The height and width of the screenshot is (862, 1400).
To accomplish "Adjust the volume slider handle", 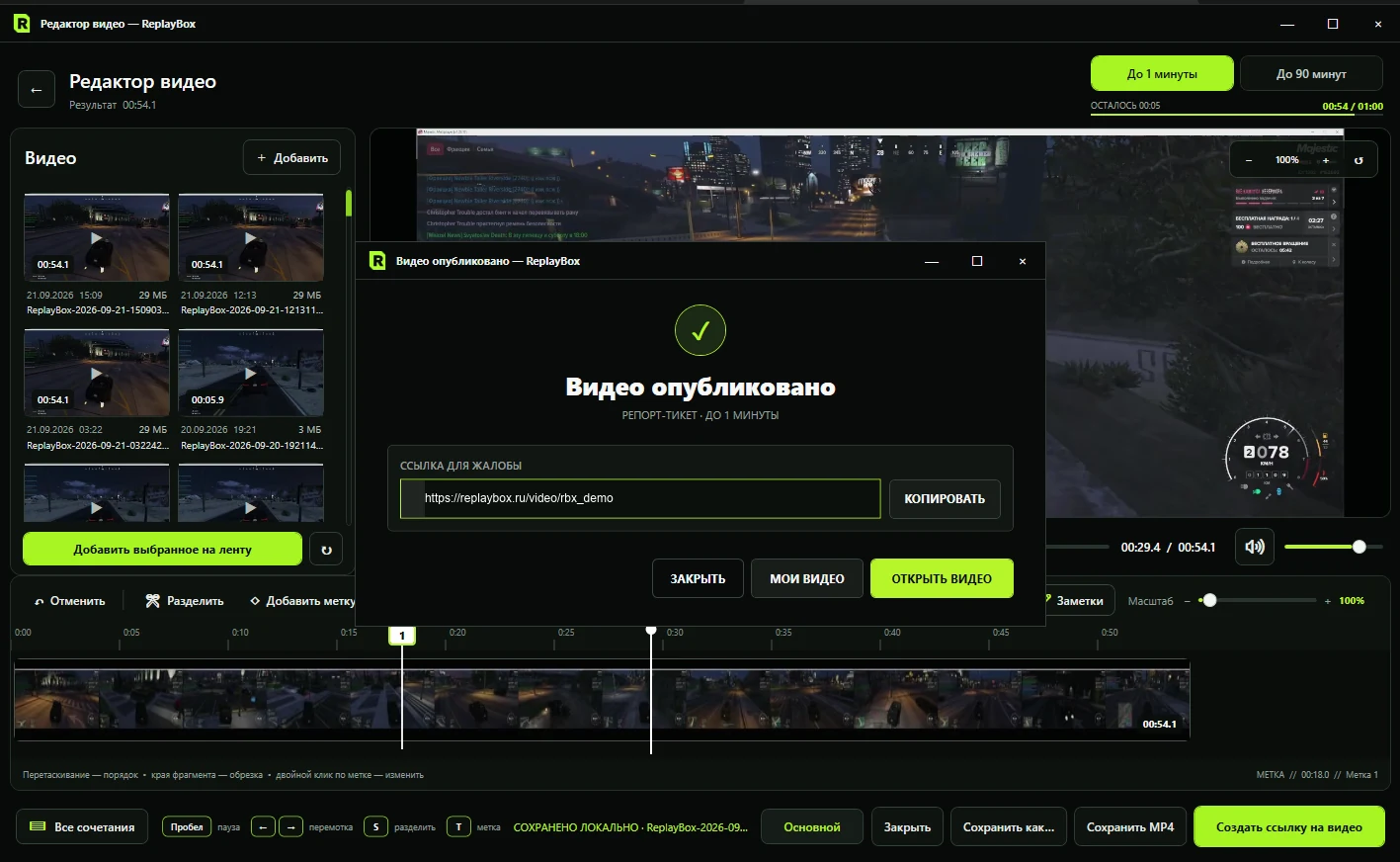I will coord(1359,547).
